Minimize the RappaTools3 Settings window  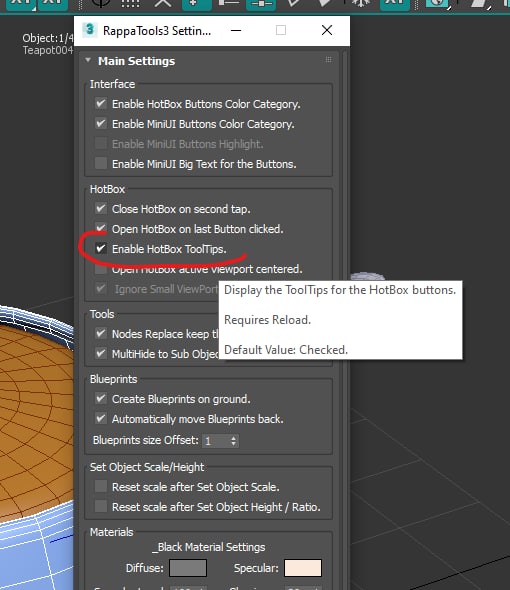click(236, 30)
